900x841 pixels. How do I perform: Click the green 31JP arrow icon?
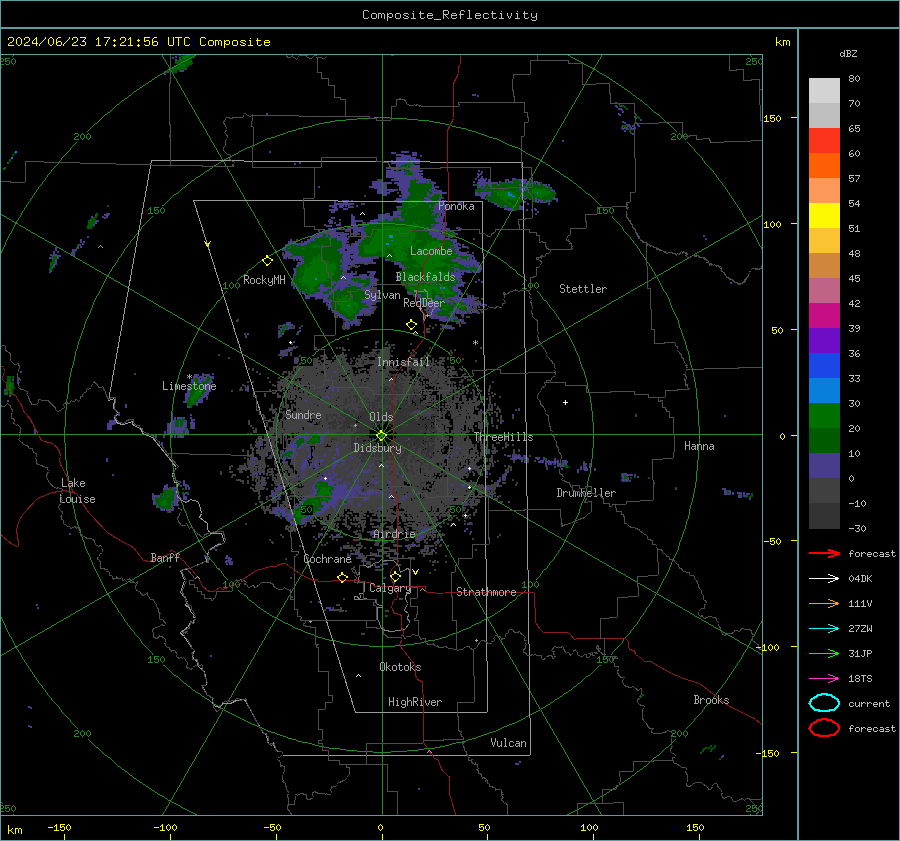coord(824,653)
